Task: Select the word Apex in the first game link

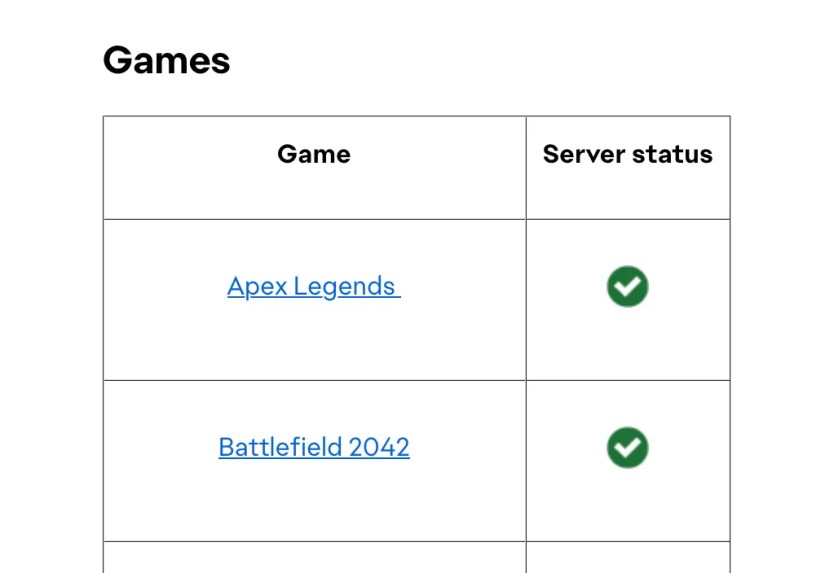Action: click(257, 287)
